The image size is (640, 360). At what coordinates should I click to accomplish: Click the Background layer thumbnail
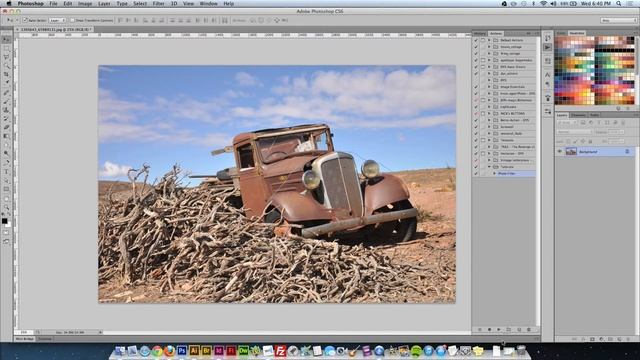coord(571,151)
